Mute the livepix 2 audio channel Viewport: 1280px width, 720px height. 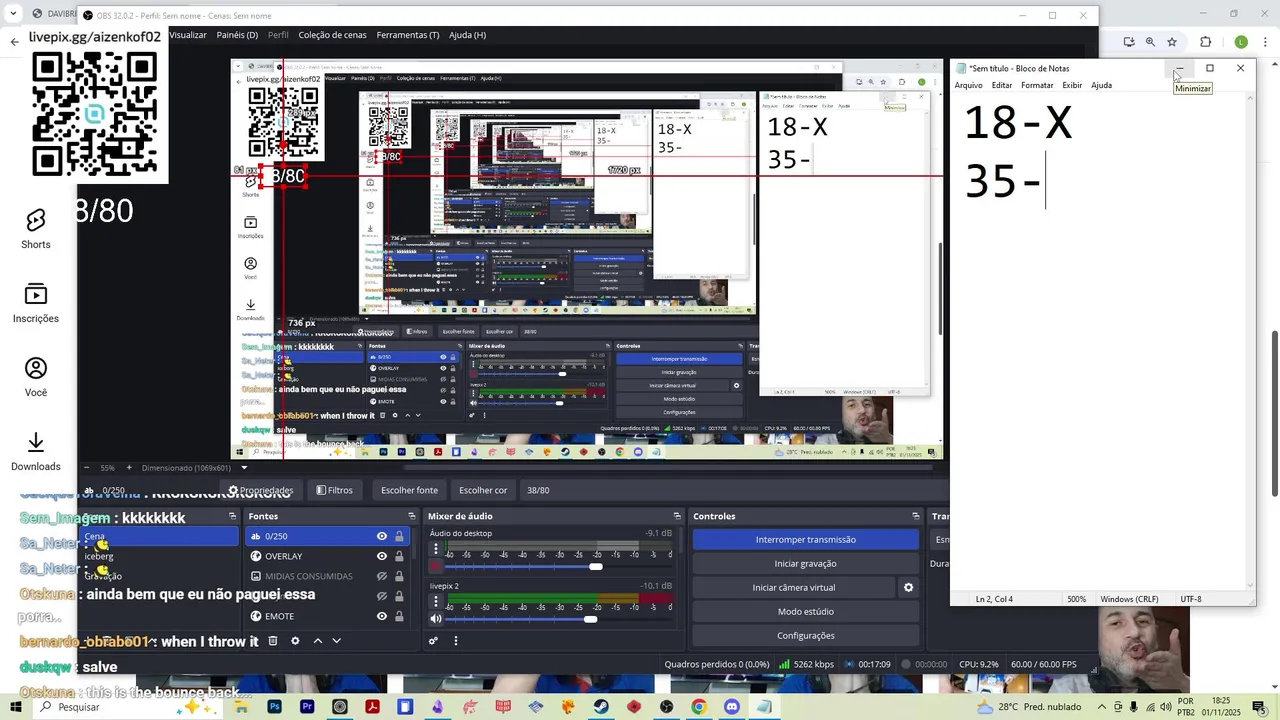coord(435,619)
